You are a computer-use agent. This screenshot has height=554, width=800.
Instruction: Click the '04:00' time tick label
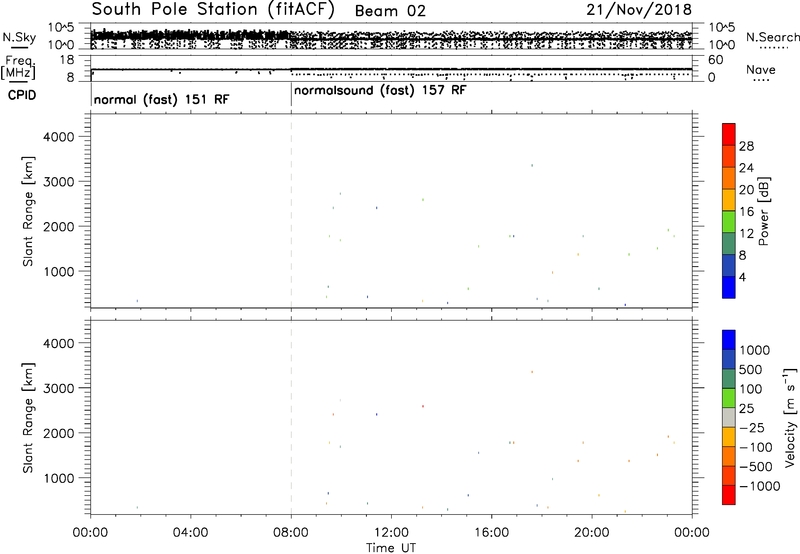click(190, 533)
